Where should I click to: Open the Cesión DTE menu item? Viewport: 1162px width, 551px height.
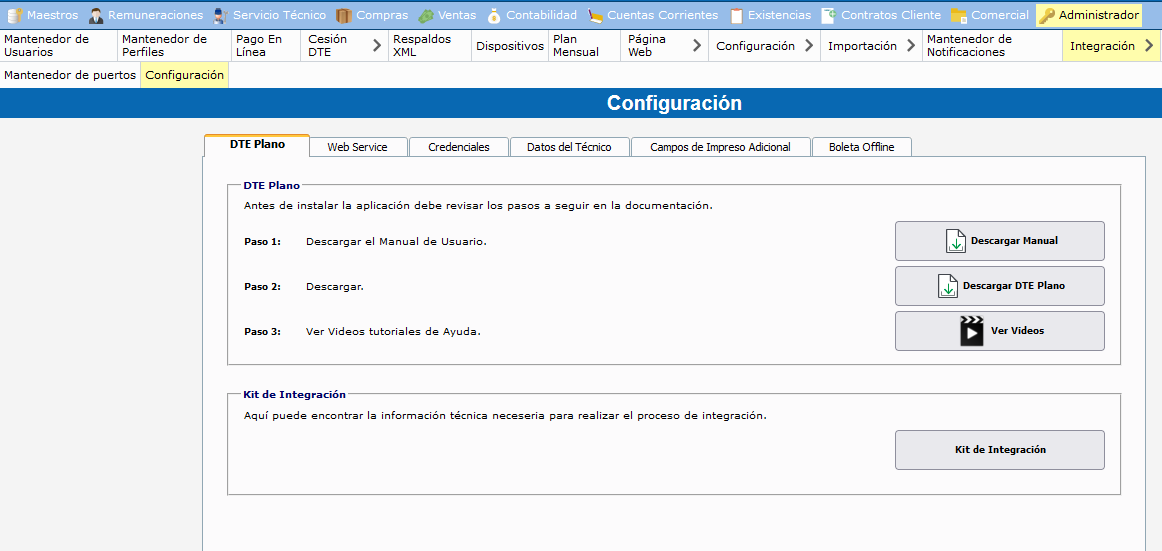tap(344, 46)
